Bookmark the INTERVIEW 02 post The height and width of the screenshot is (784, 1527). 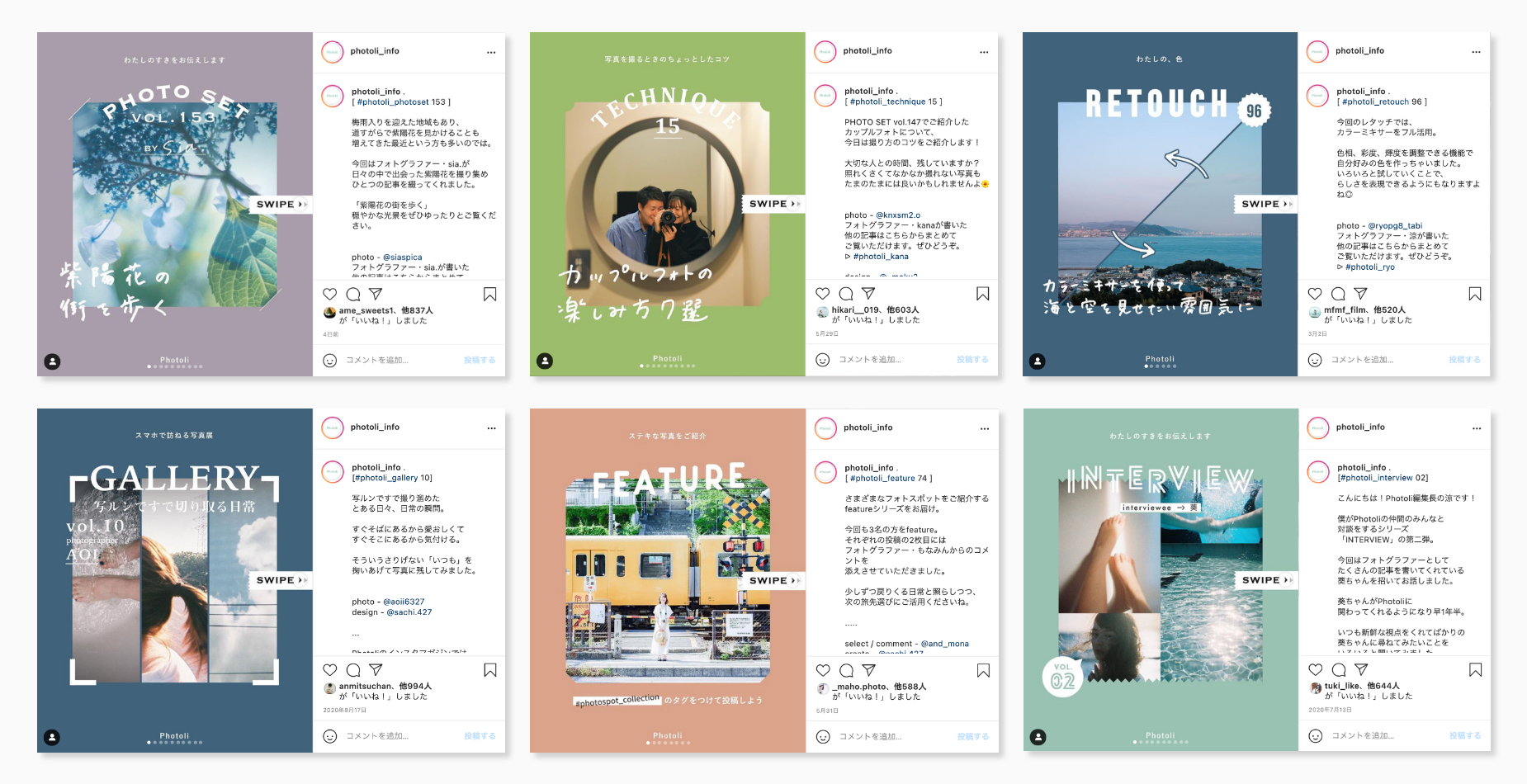pos(1476,670)
